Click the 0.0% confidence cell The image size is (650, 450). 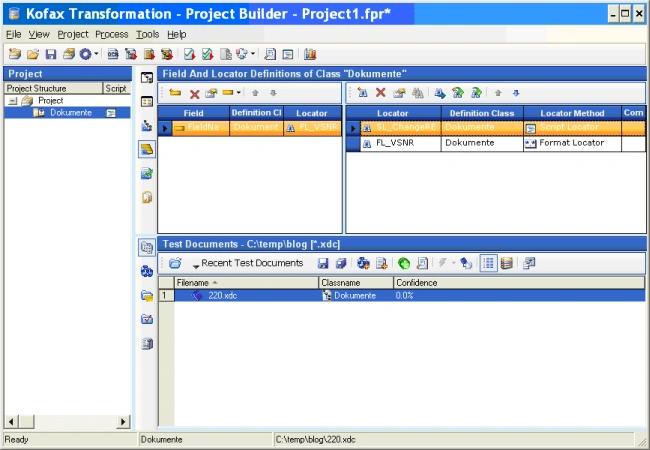click(405, 295)
